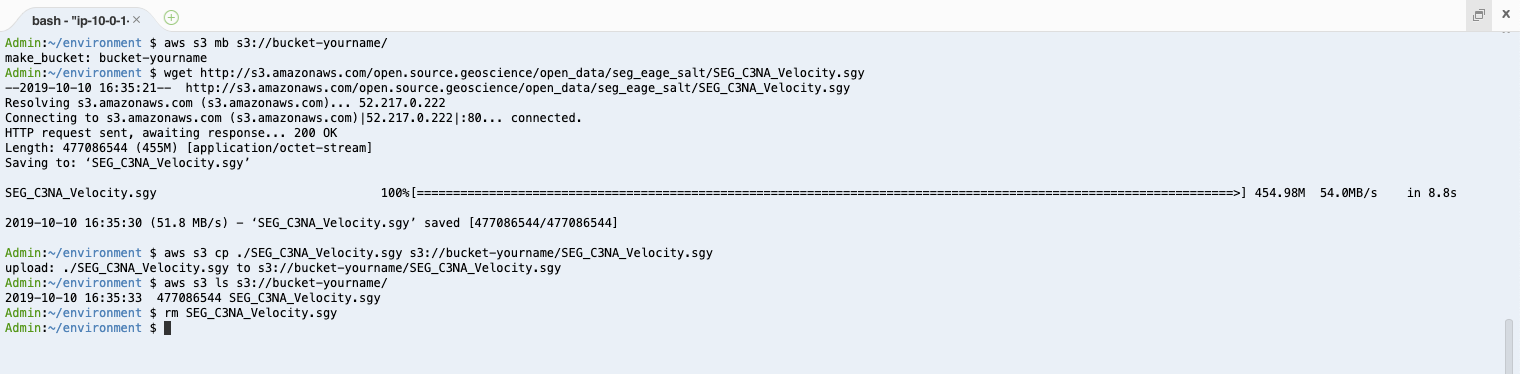Click the "aws s3 cp" command line
1520x374 pixels.
pos(438,253)
